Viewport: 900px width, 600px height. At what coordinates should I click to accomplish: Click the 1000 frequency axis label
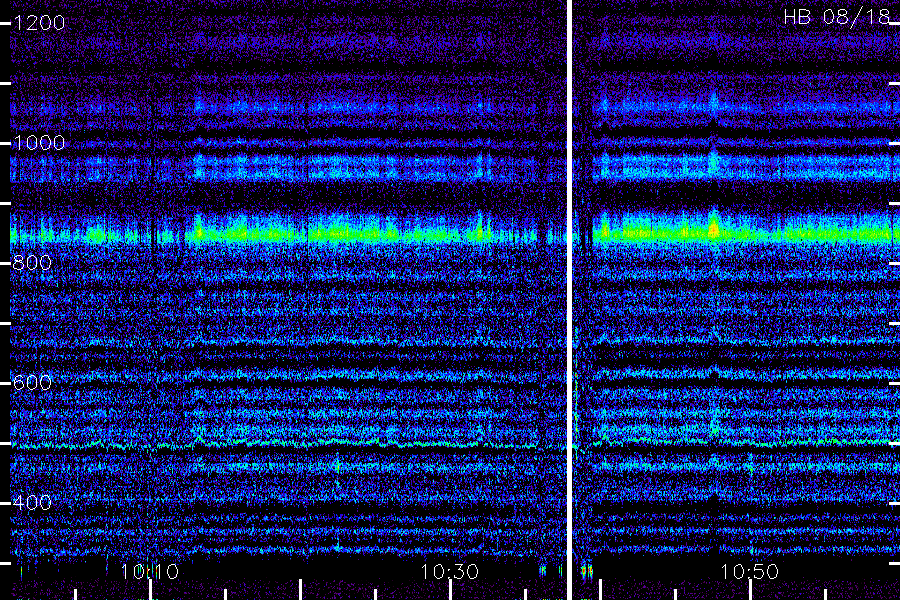point(39,143)
